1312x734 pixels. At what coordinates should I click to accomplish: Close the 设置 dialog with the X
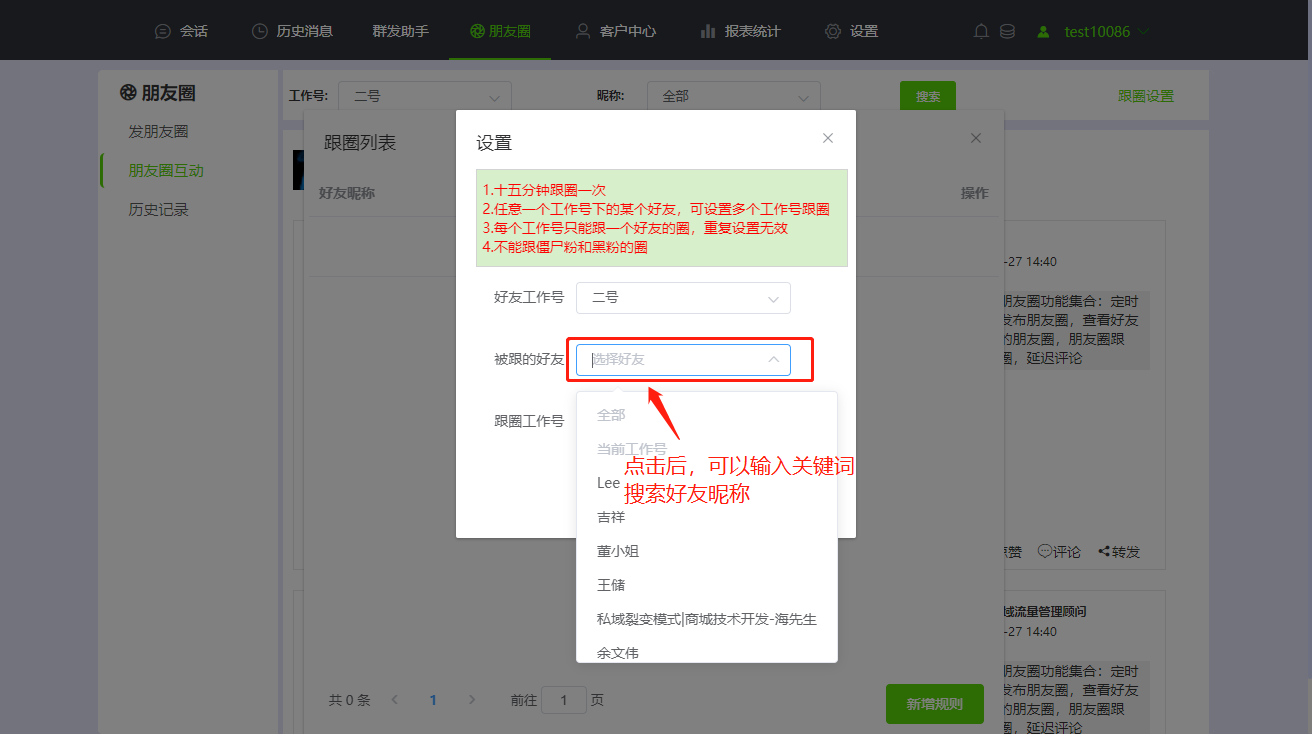pos(828,138)
